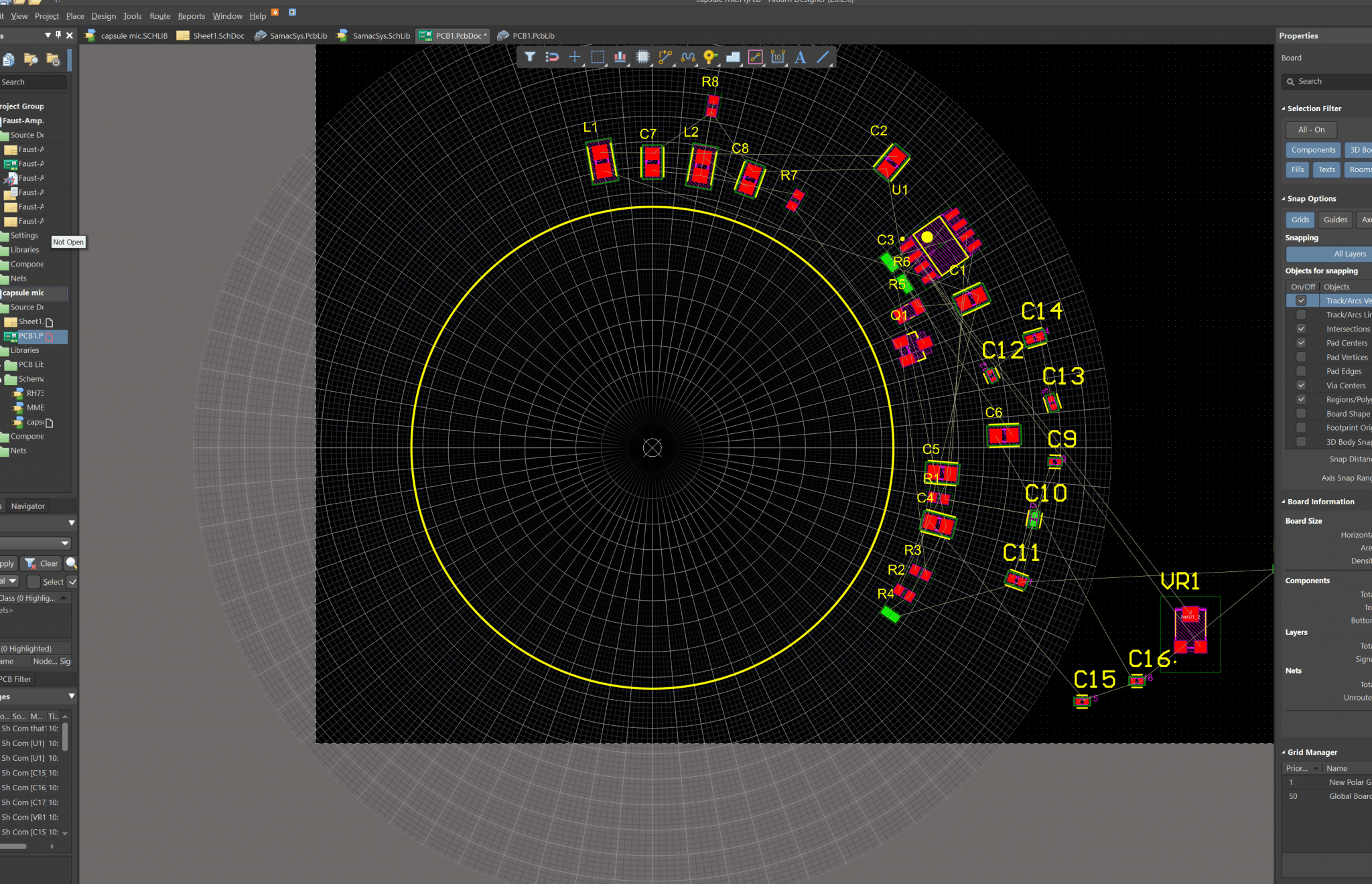Select the PCB1.P document in project tree
The image size is (1372, 884).
click(30, 336)
